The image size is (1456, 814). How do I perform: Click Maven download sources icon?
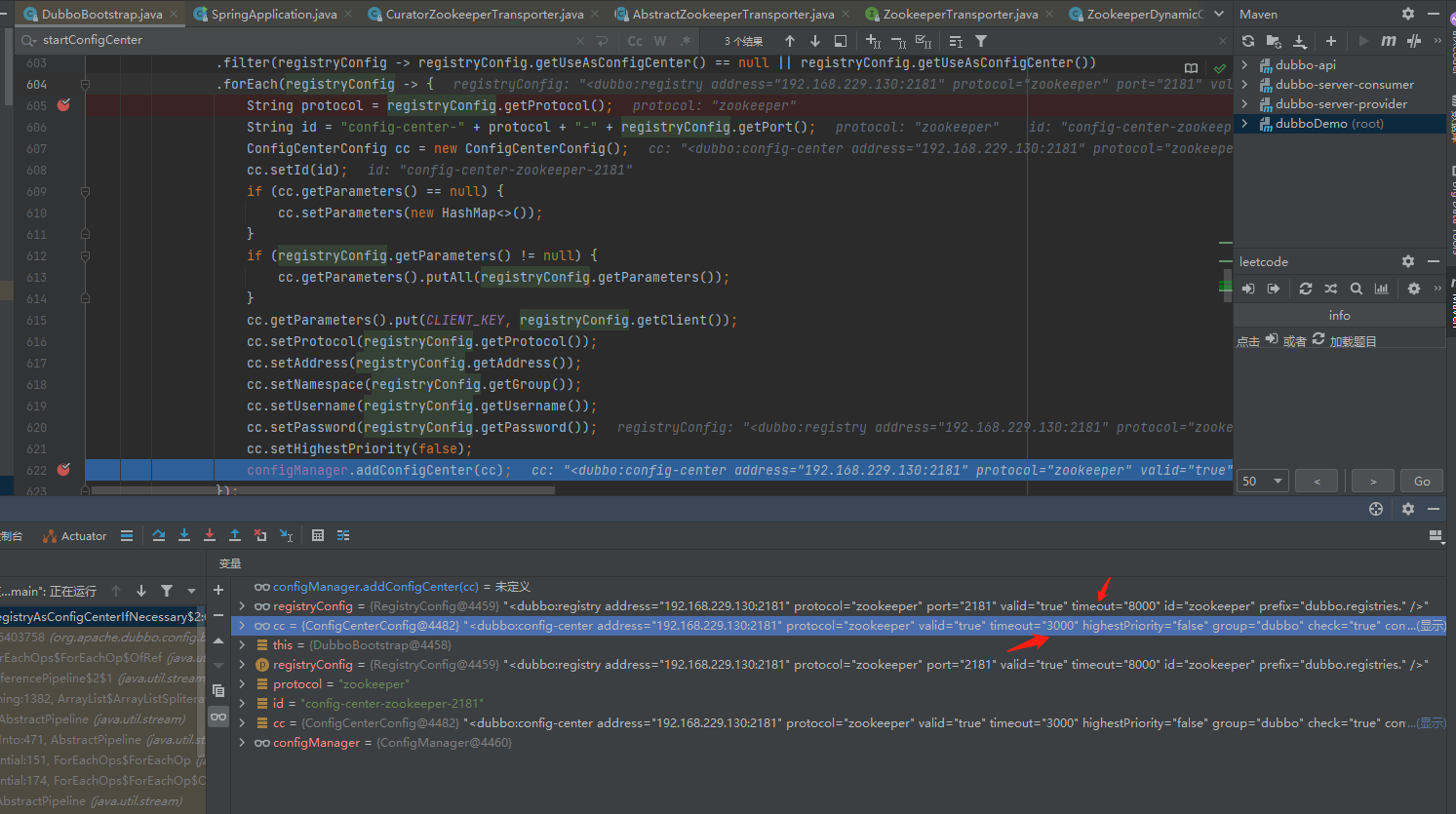pos(1300,41)
